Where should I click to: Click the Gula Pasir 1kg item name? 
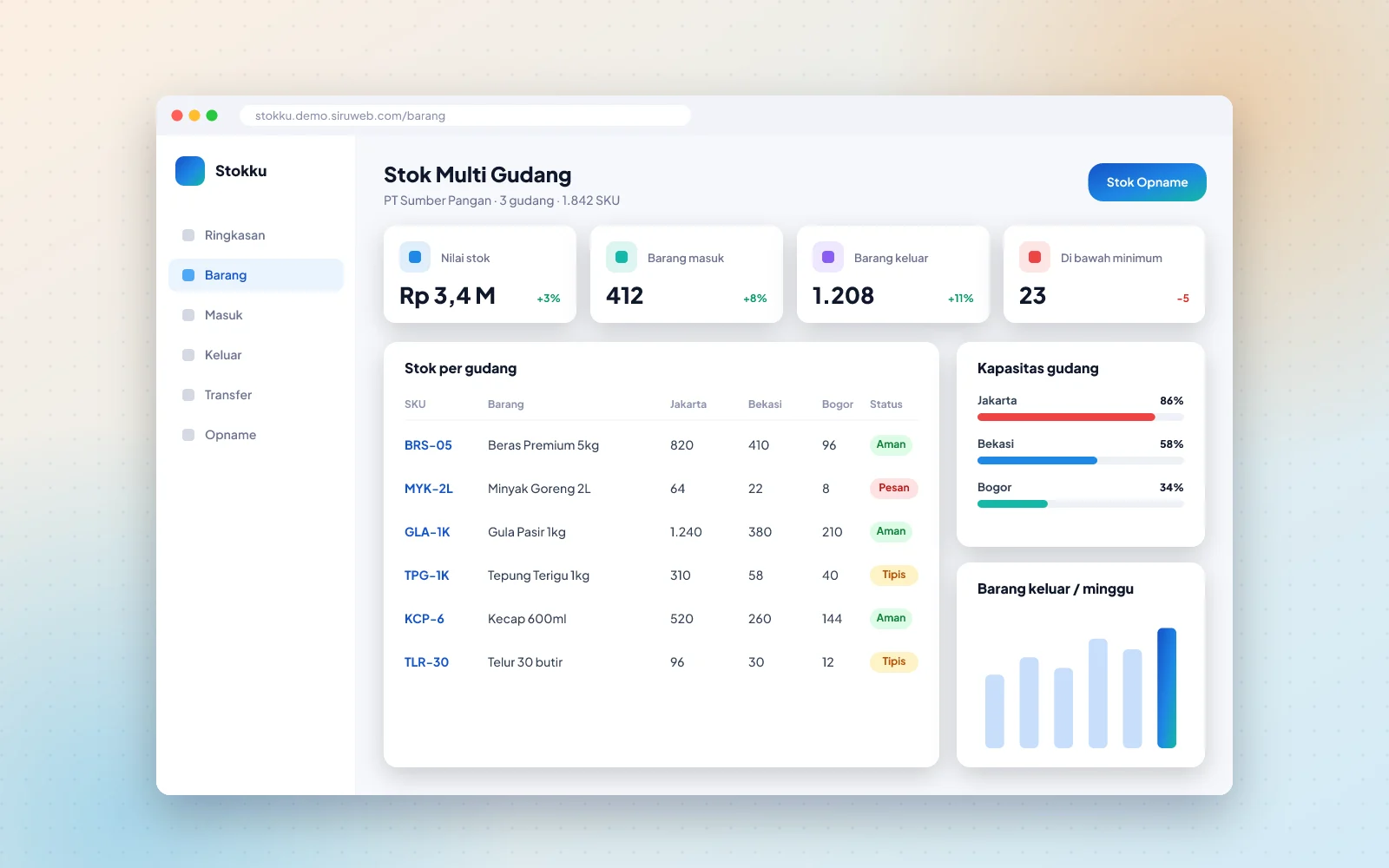click(x=527, y=532)
